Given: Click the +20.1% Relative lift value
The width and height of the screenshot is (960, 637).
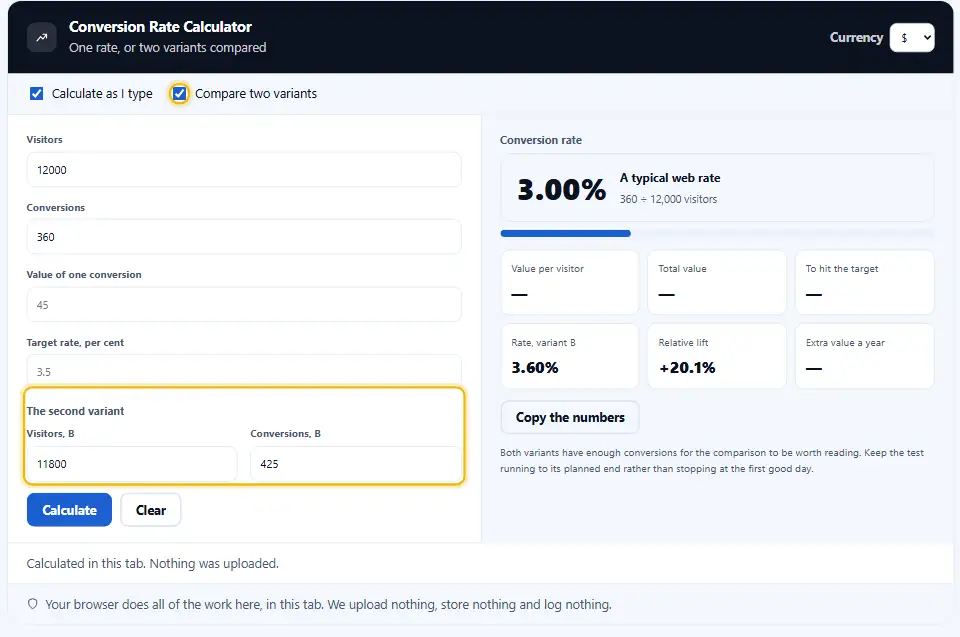Looking at the screenshot, I should click(x=687, y=368).
